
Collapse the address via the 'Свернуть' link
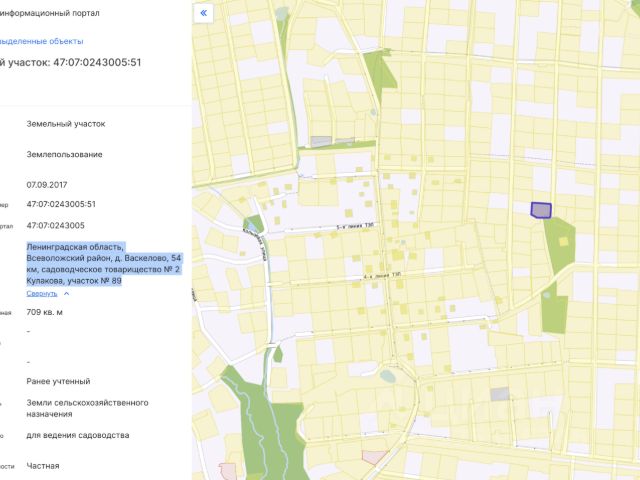pyautogui.click(x=42, y=293)
